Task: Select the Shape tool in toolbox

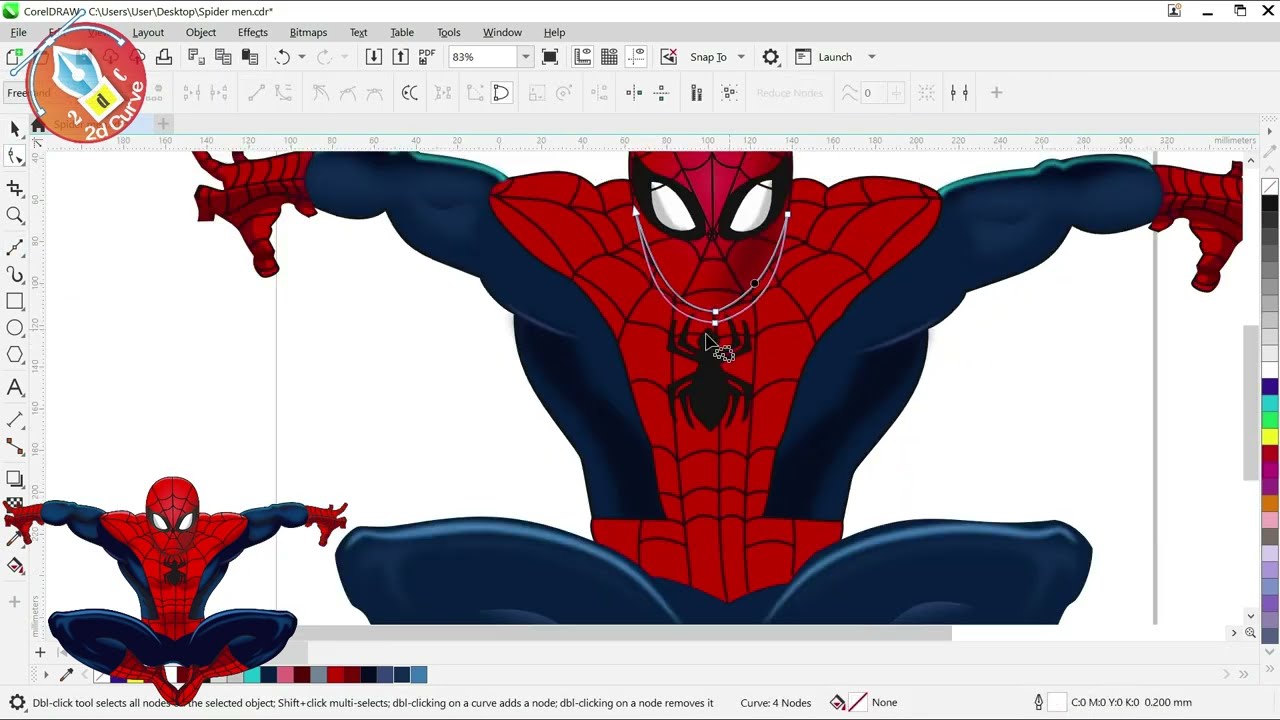Action: coord(15,156)
